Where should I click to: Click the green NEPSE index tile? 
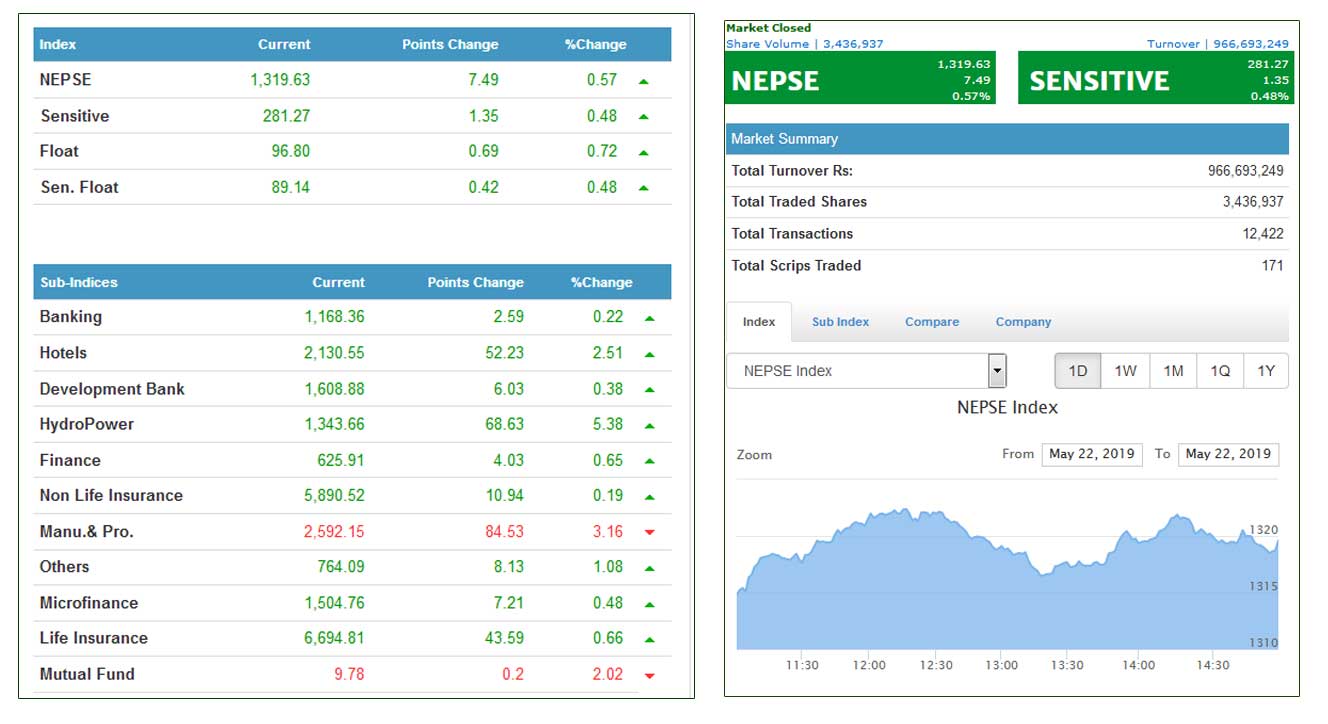coord(860,80)
